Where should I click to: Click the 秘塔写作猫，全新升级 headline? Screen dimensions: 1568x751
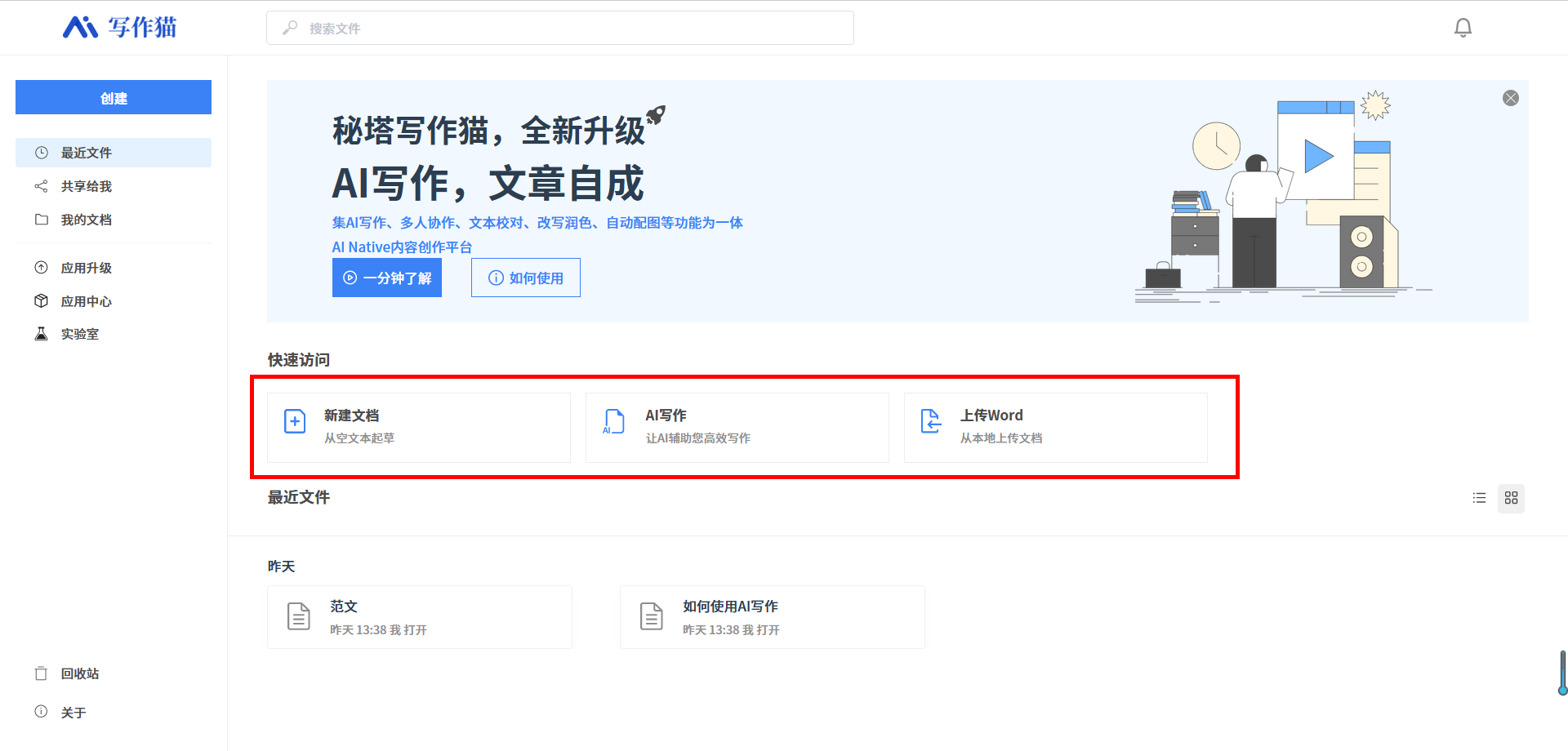489,131
